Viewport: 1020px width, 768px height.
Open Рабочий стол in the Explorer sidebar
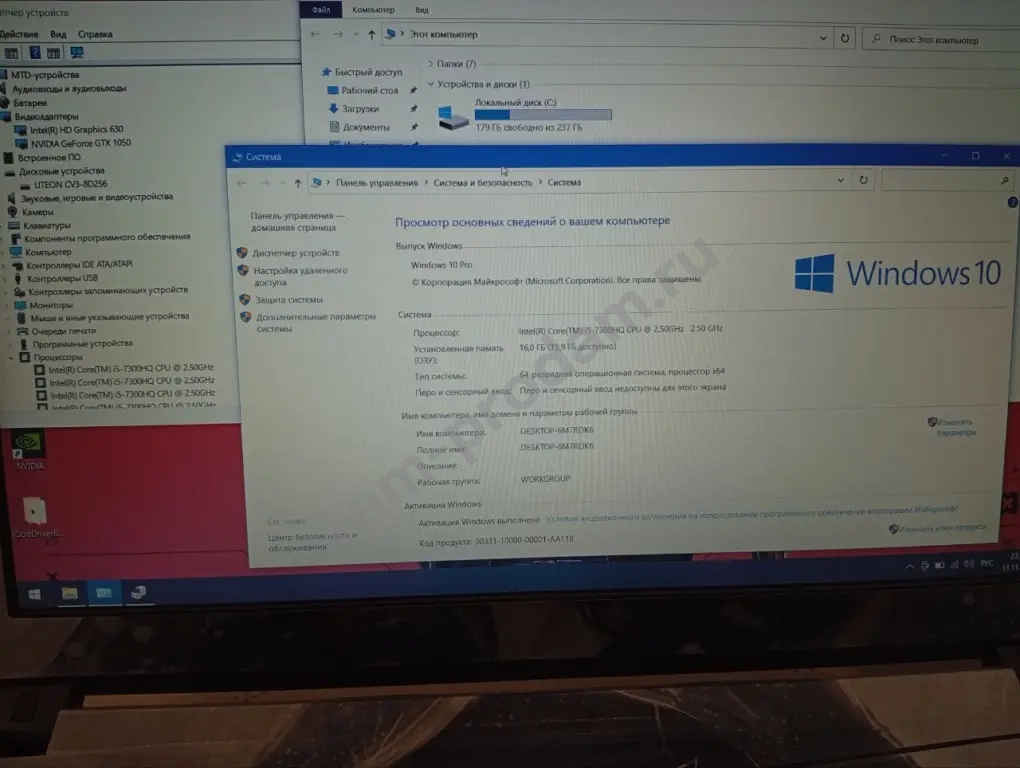tap(369, 91)
